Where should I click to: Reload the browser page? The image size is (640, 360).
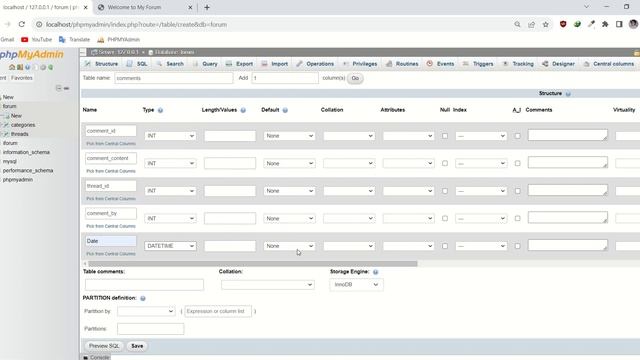(22, 24)
